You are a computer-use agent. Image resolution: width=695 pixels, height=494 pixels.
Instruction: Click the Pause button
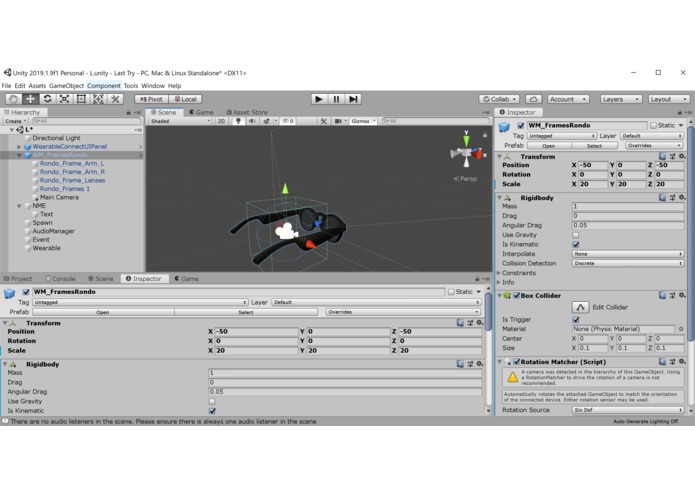336,99
